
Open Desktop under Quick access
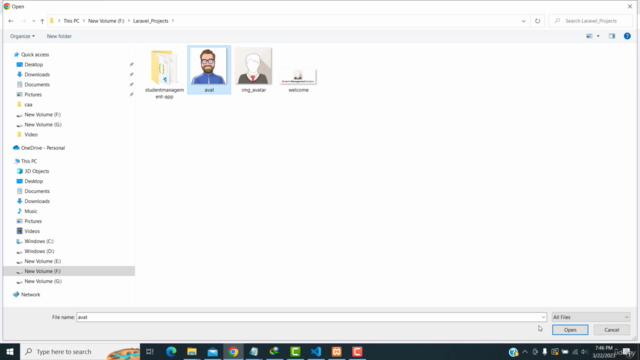33,64
